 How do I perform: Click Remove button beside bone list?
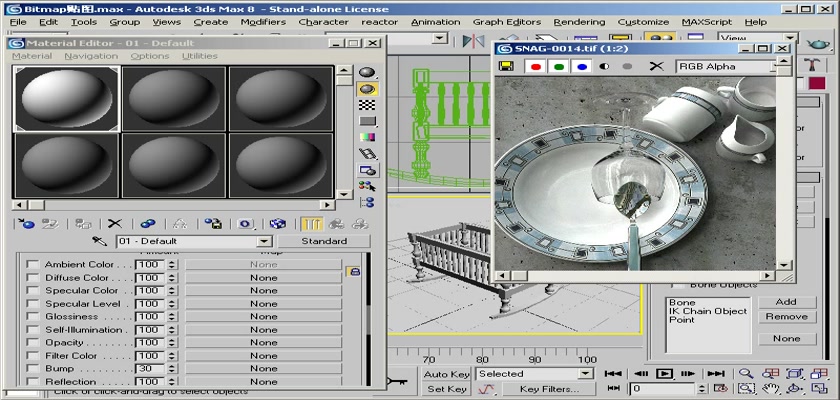coord(786,316)
